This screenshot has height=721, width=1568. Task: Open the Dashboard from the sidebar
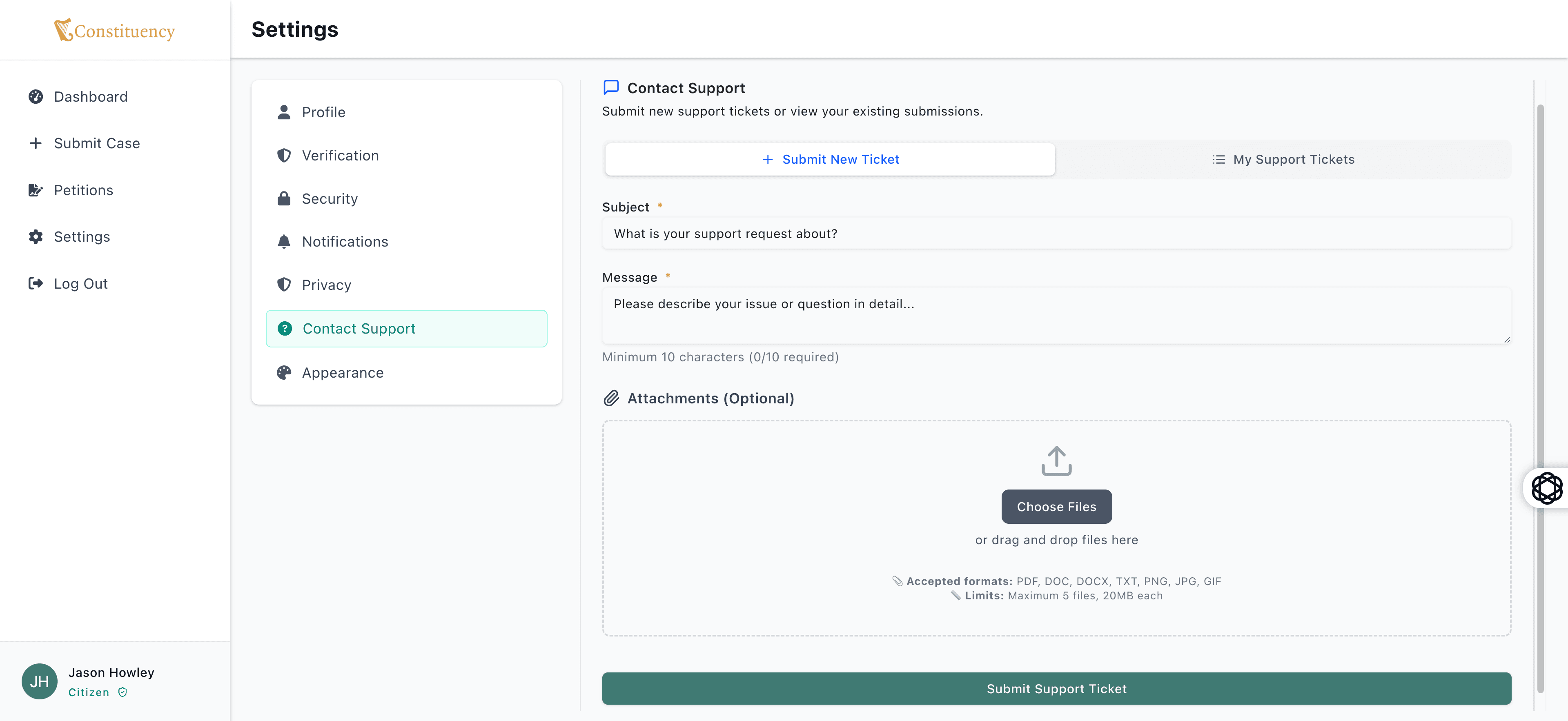tap(35, 96)
